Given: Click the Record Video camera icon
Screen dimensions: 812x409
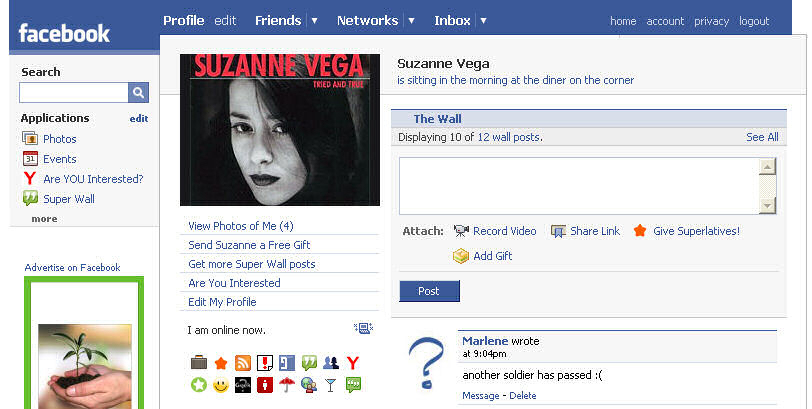Looking at the screenshot, I should (x=461, y=231).
